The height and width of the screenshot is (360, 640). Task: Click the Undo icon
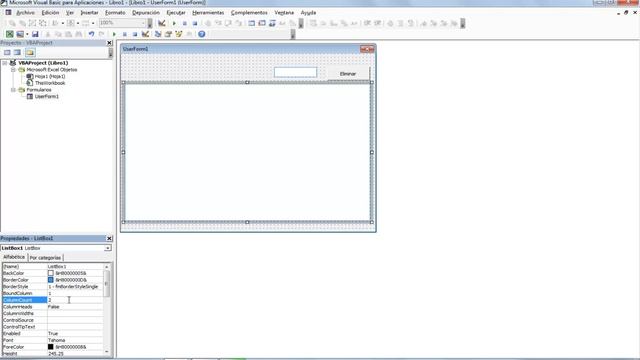coord(91,34)
